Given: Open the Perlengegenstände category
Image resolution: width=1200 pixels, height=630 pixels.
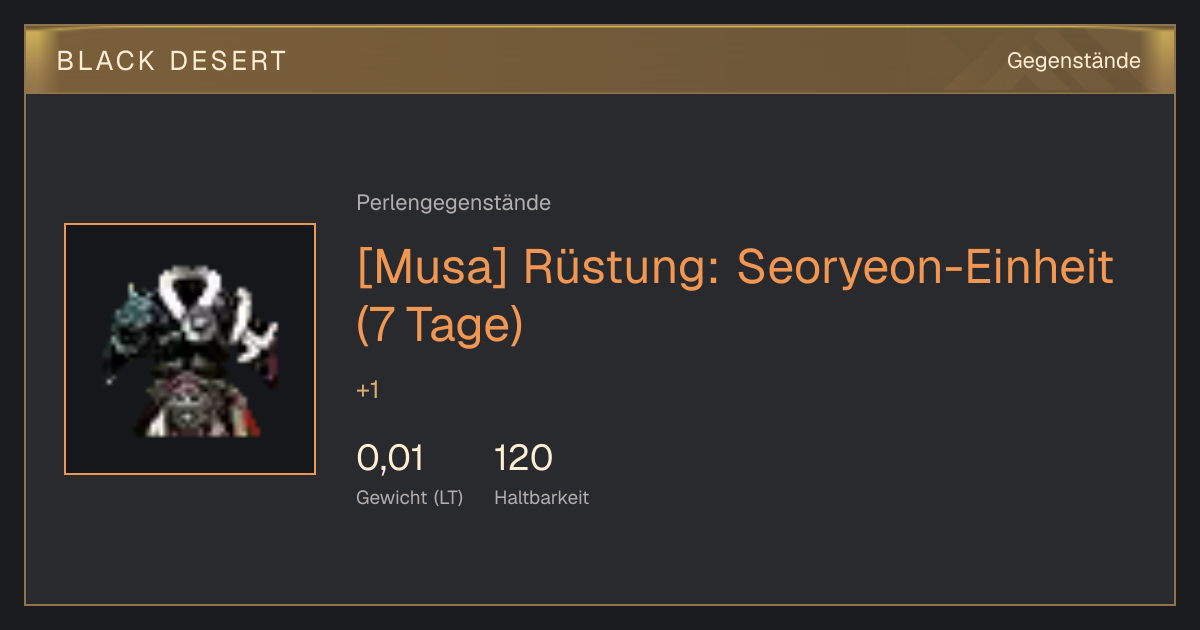Looking at the screenshot, I should coord(453,203).
